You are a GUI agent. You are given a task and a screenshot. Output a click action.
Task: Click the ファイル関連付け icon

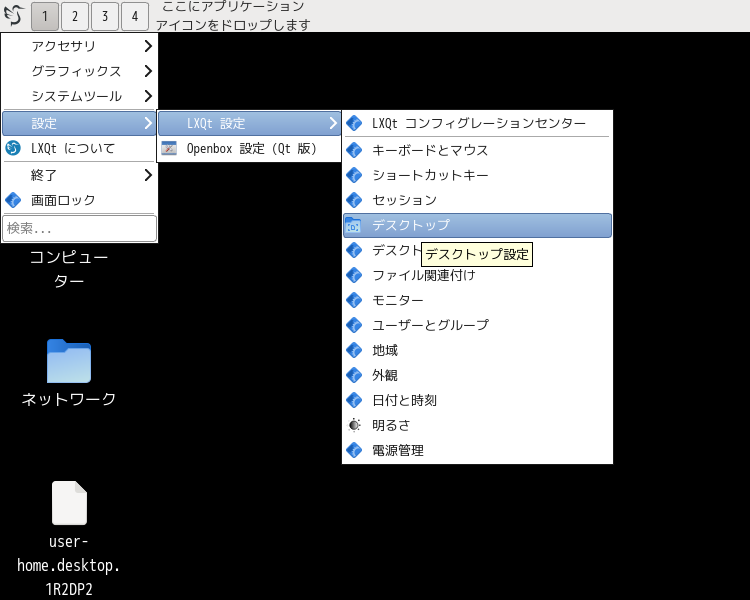coord(354,275)
